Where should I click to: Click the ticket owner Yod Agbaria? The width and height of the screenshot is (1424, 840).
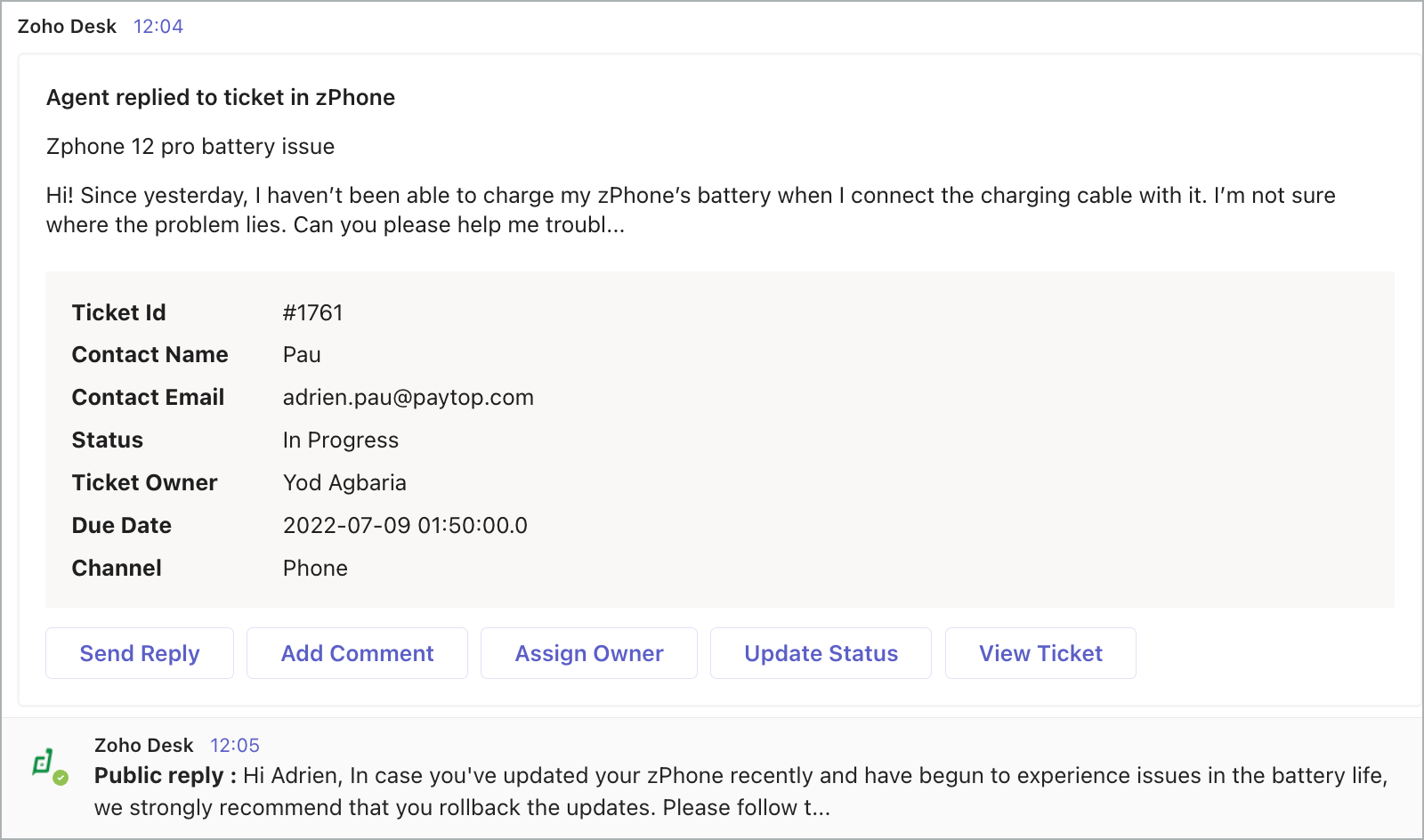click(344, 483)
